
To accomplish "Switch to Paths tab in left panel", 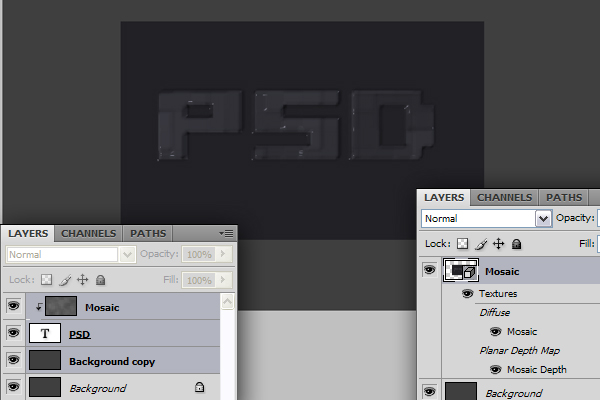I will point(148,233).
